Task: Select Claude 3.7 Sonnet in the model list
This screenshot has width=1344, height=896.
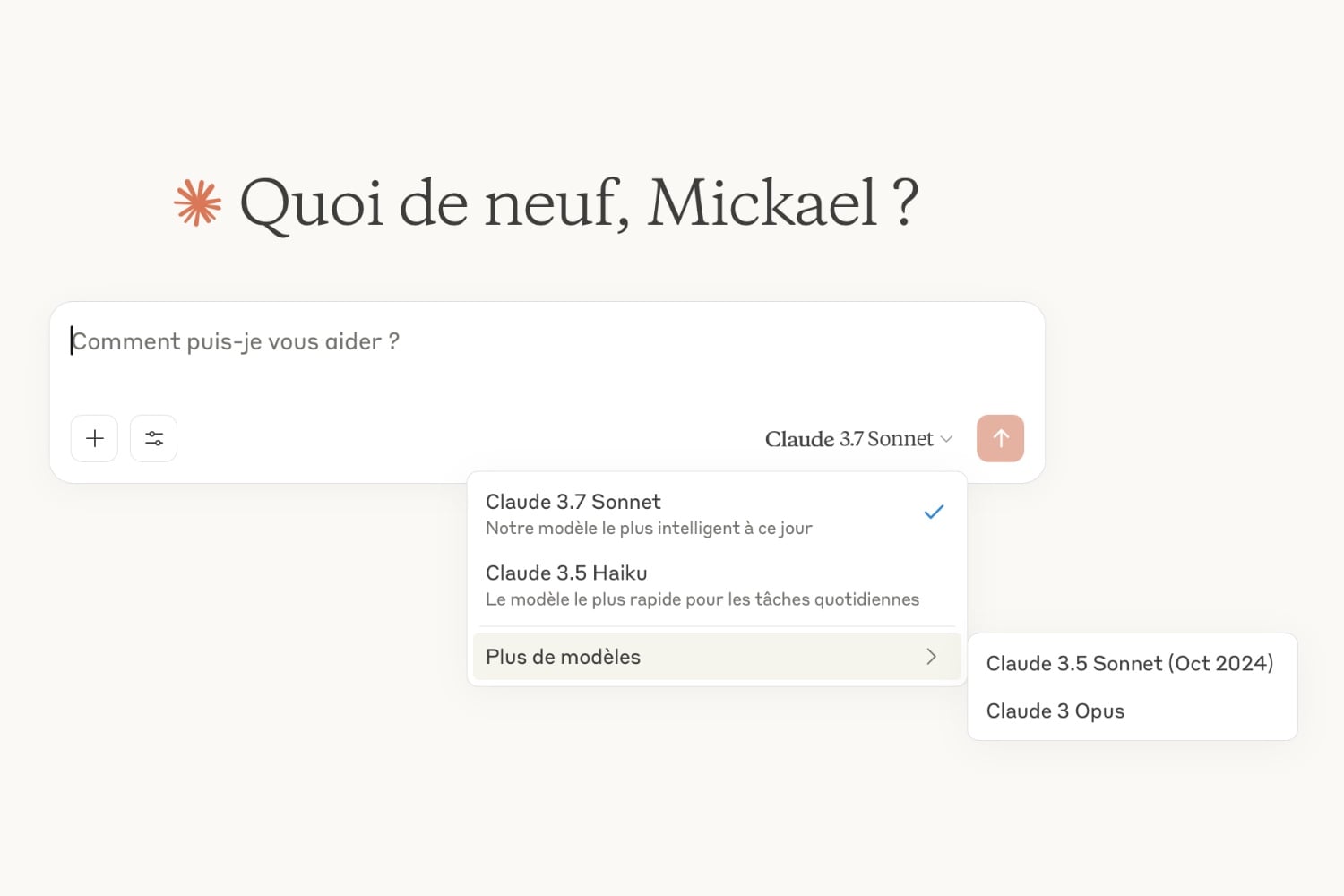Action: point(573,502)
